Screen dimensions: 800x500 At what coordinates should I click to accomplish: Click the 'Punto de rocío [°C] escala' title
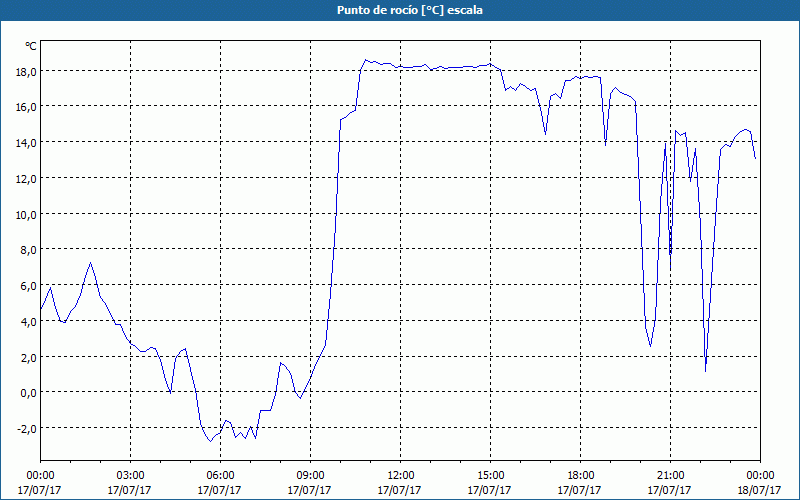410,10
